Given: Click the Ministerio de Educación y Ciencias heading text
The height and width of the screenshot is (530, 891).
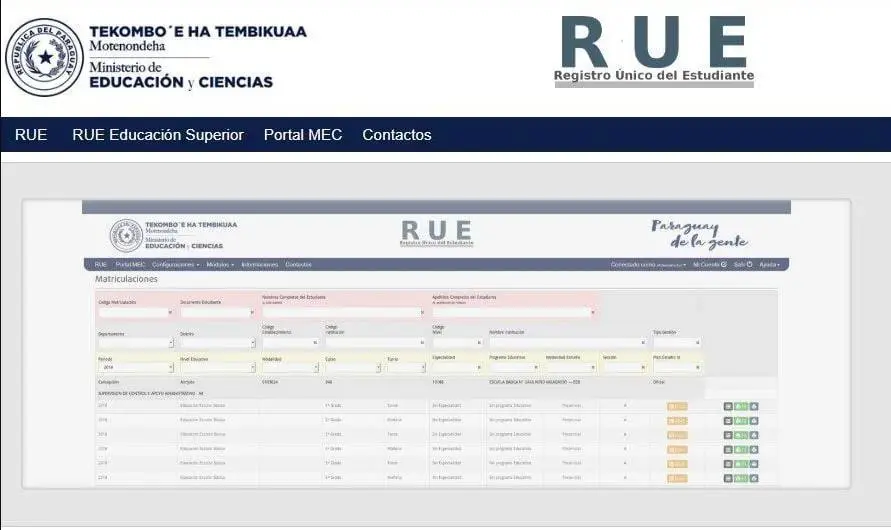Looking at the screenshot, I should point(181,75).
